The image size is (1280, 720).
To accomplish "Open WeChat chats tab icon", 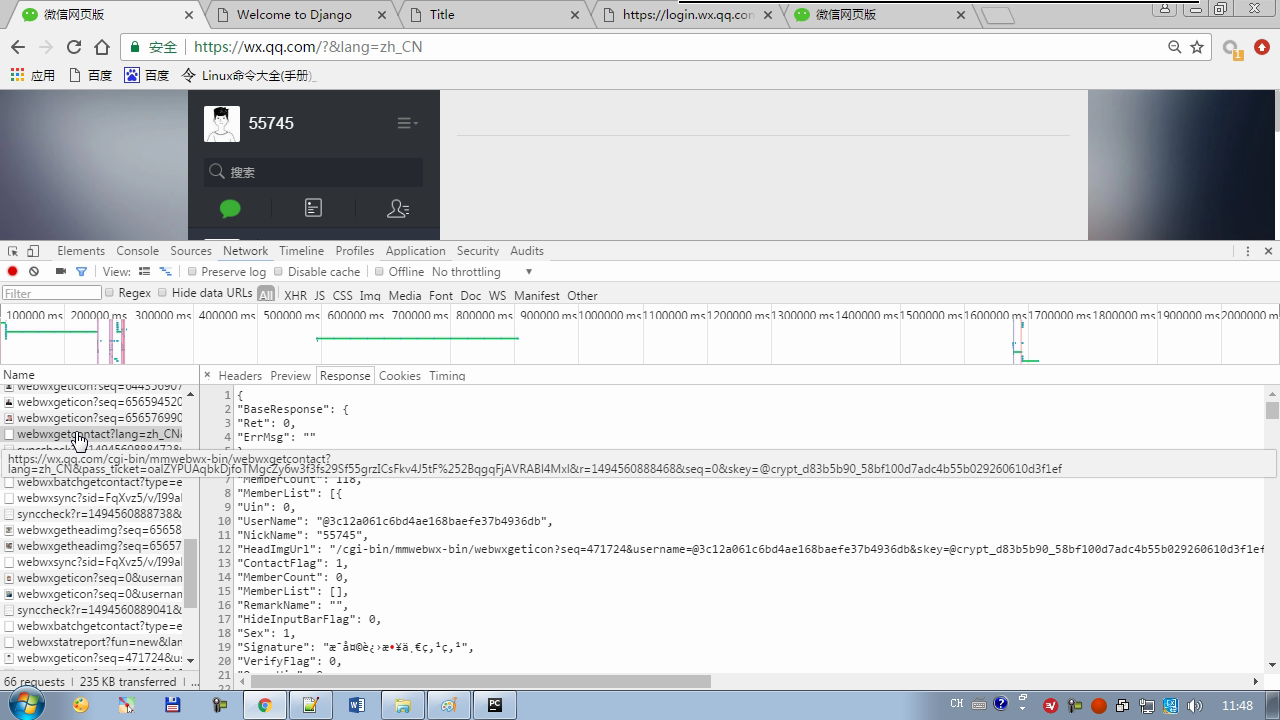I will pos(230,208).
